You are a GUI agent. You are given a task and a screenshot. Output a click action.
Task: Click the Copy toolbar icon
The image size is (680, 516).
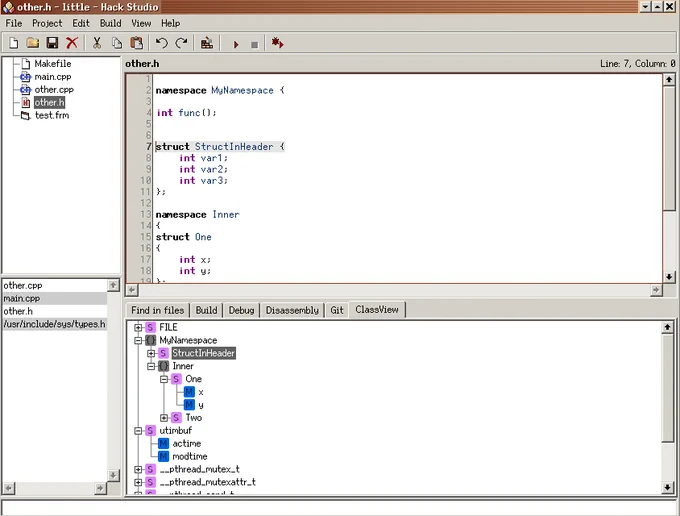pos(117,43)
